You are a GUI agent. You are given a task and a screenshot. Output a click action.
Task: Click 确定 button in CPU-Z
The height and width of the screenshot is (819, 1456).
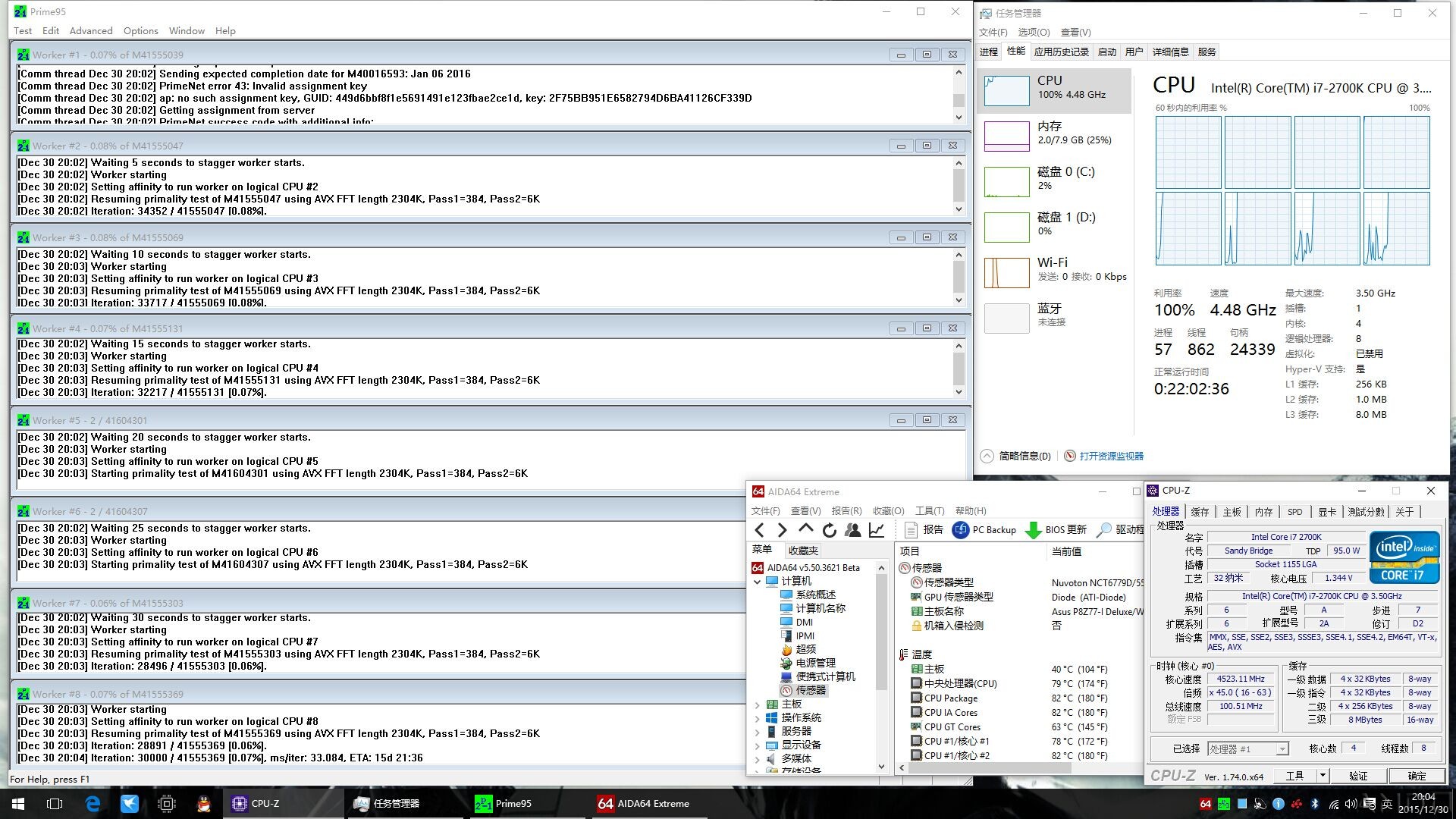[x=1417, y=776]
